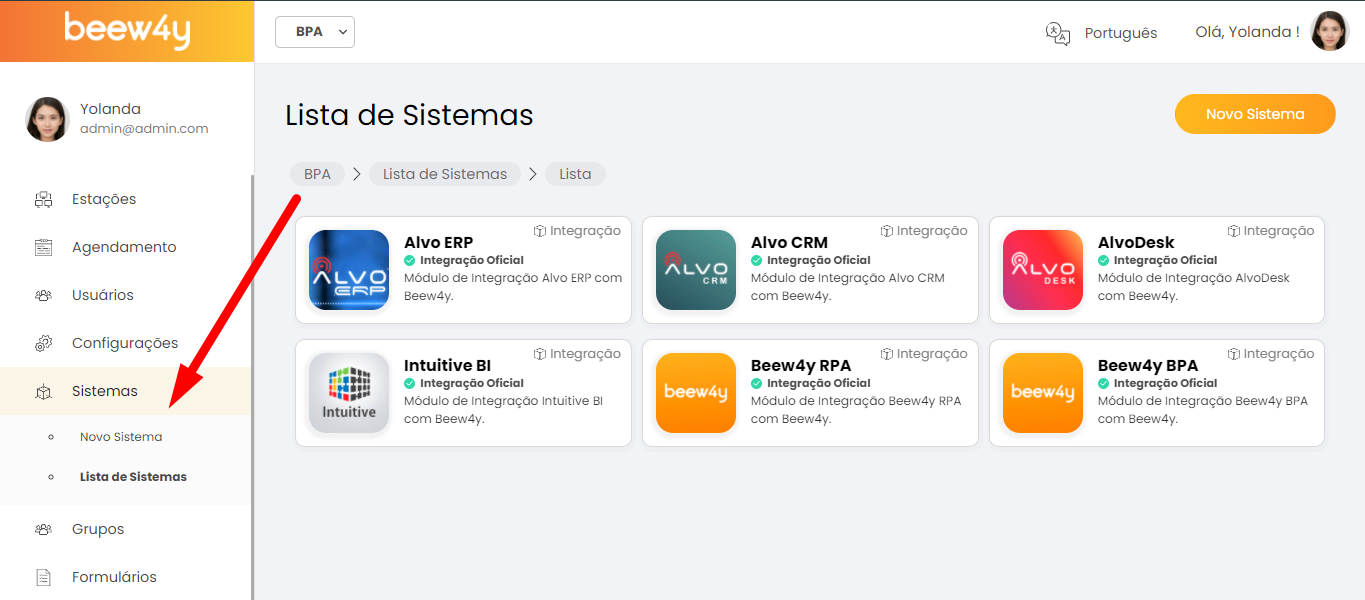
Task: Open the Agendamento menu item
Action: (x=126, y=247)
